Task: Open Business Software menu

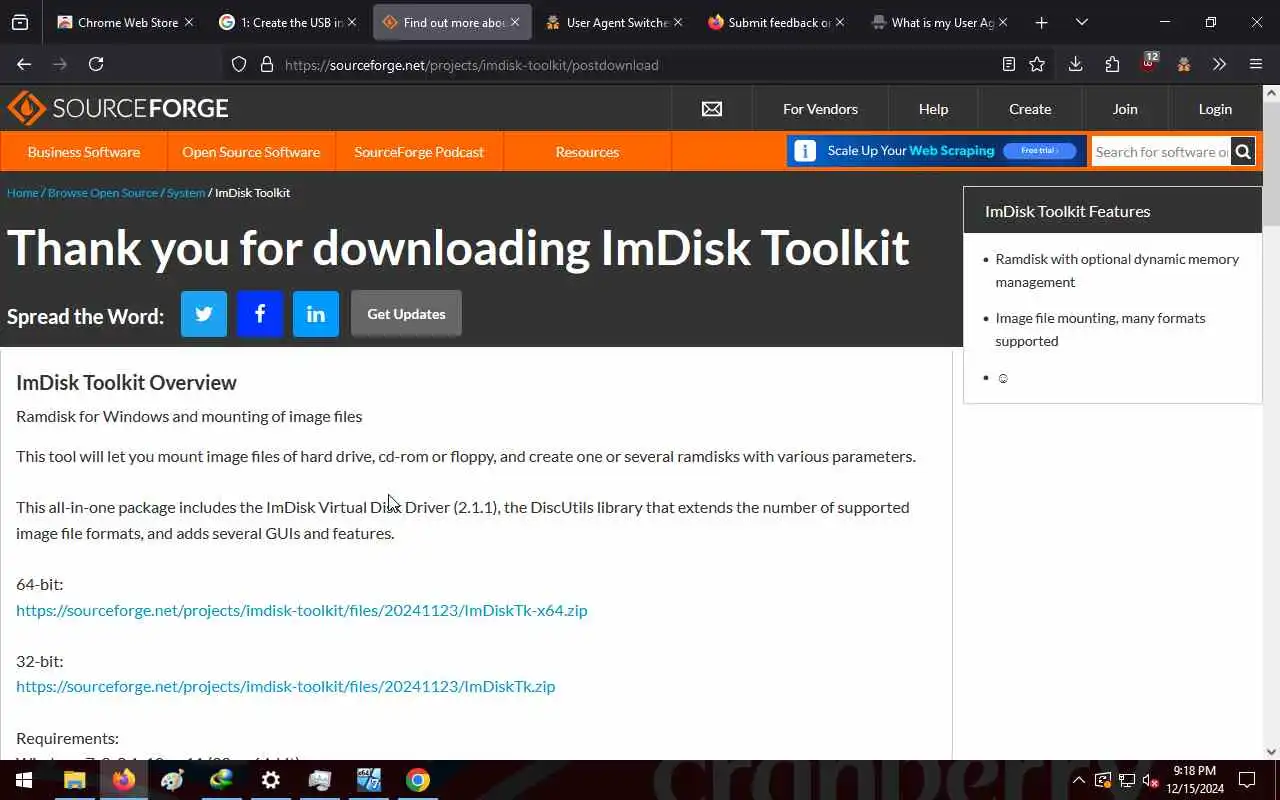Action: [84, 152]
